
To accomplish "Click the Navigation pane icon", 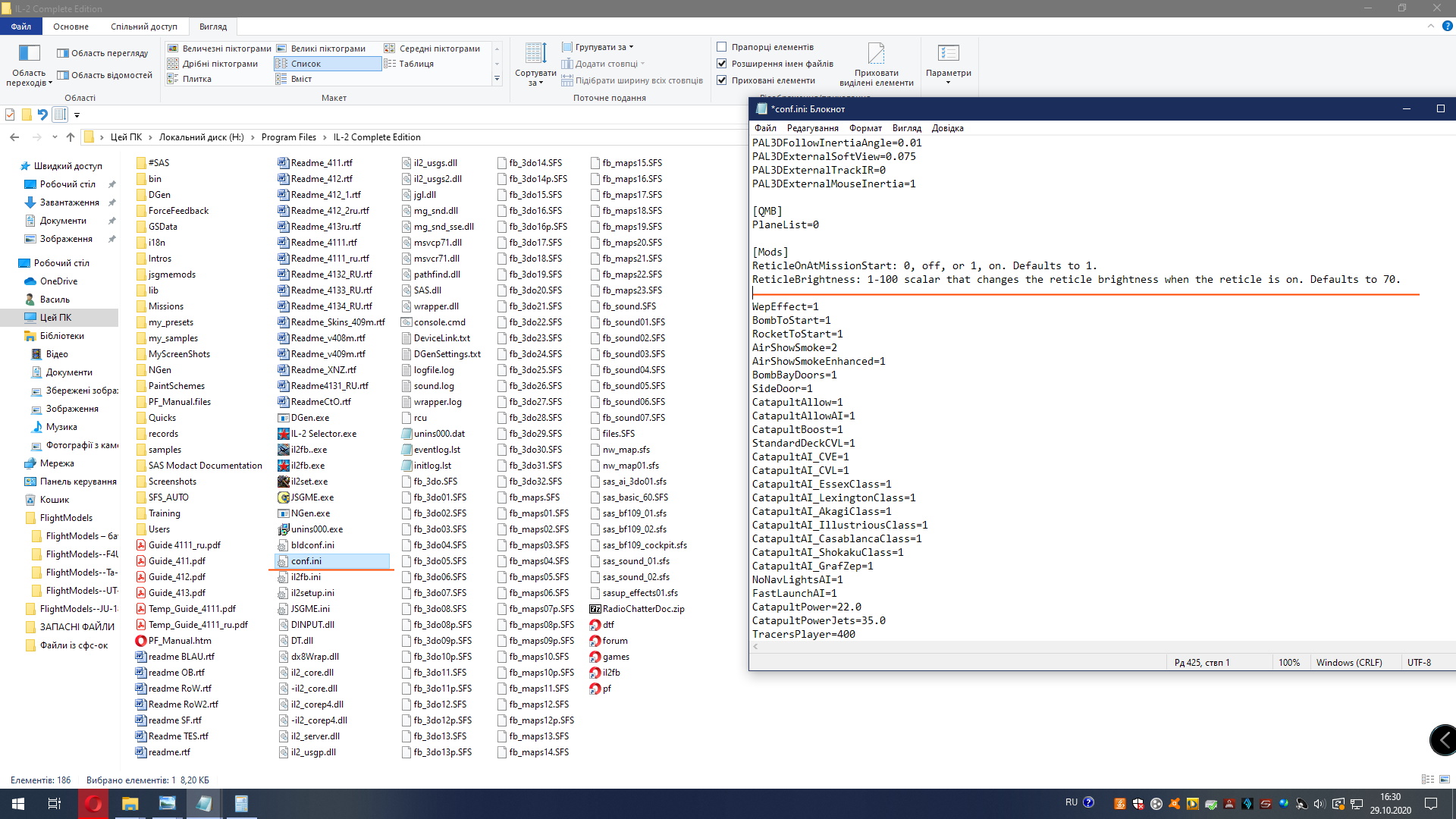I will (29, 55).
